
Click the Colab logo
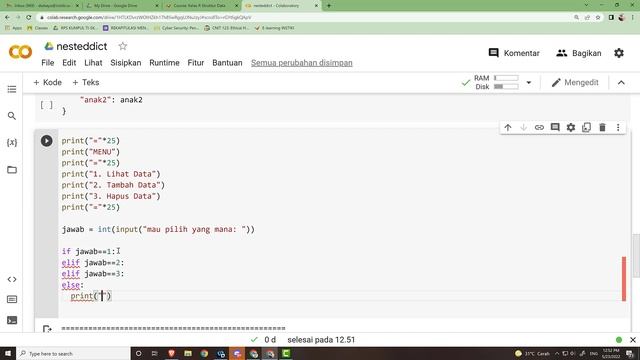[20, 52]
